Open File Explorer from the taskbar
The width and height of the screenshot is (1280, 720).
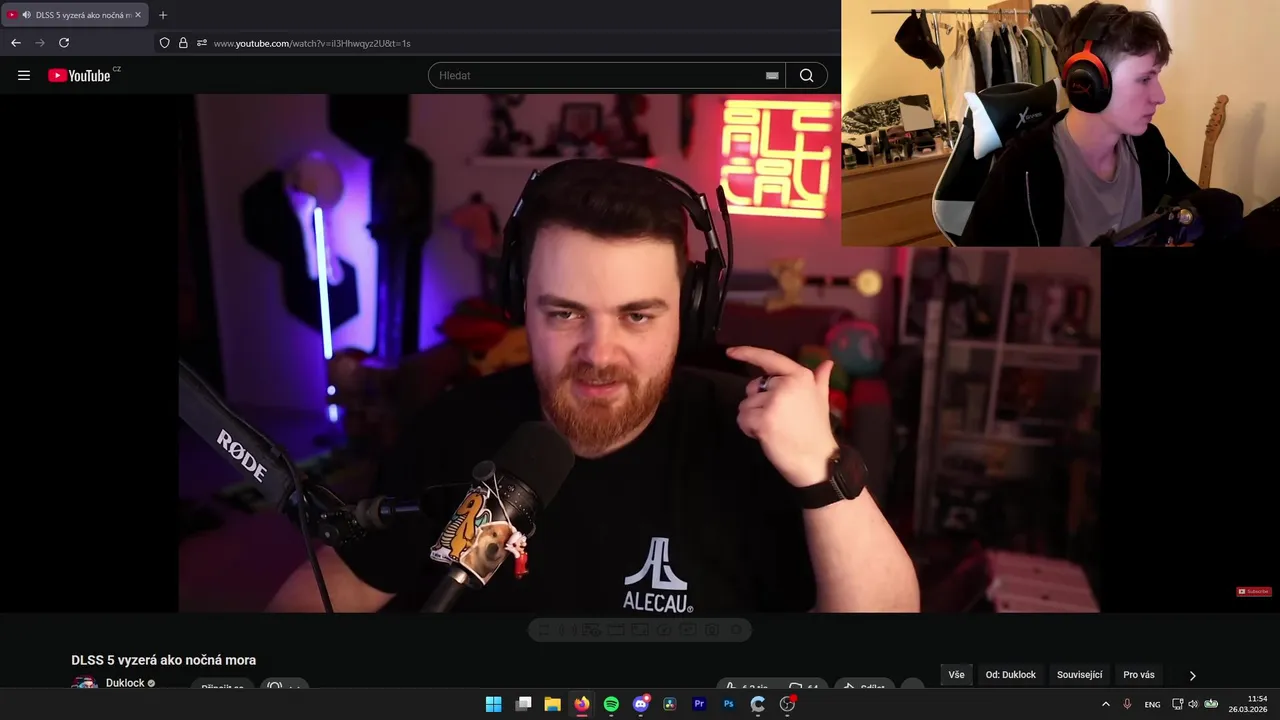pyautogui.click(x=552, y=704)
